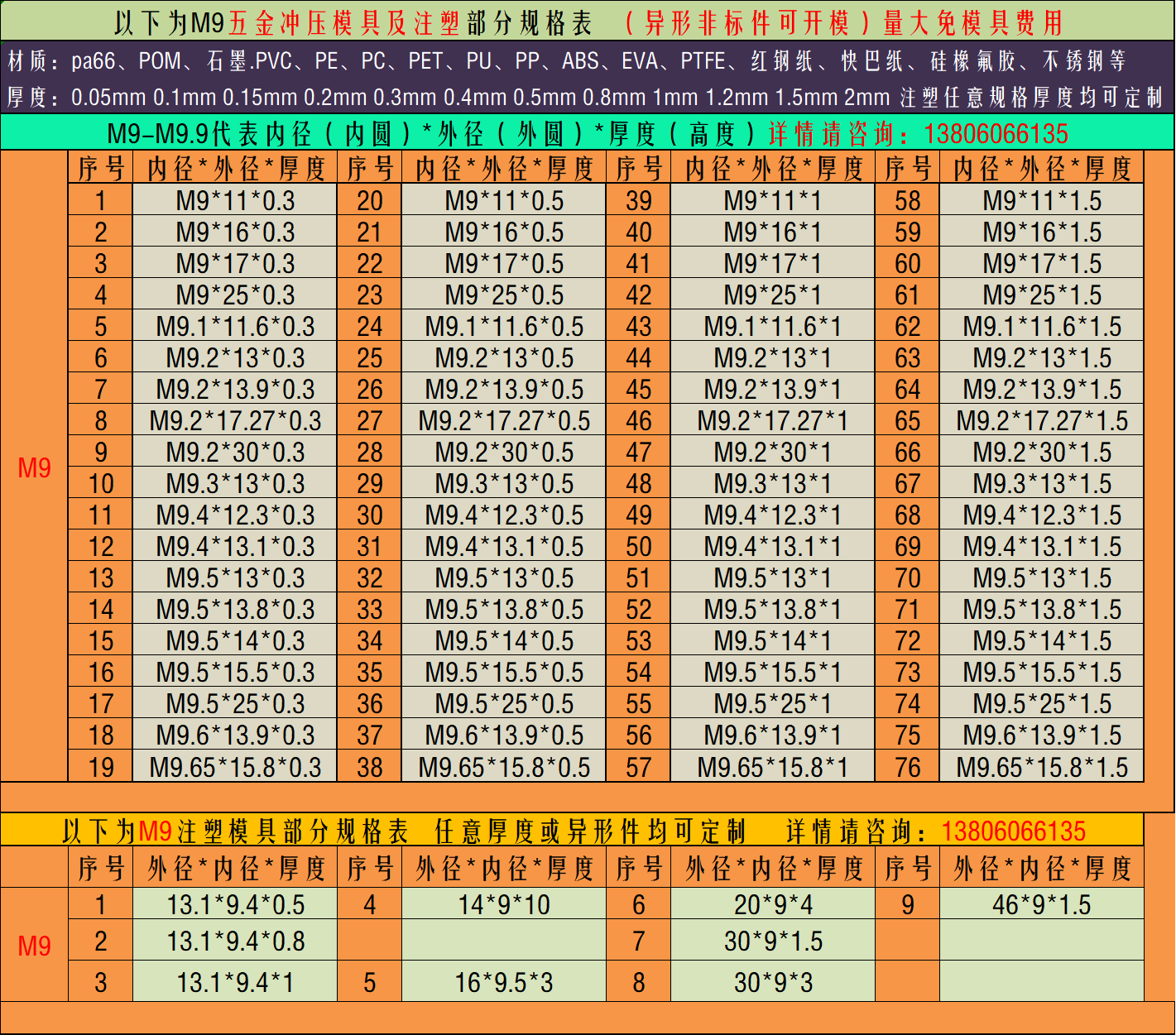Select the cell M9.5*13.8*1.5
The width and height of the screenshot is (1176, 1035).
click(x=1042, y=609)
